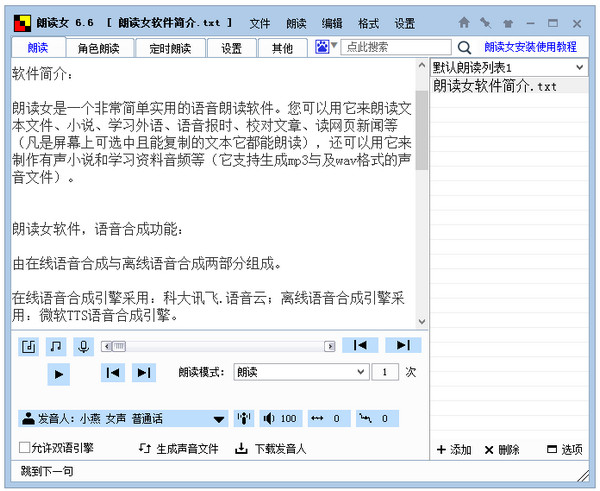Click the 点此搜索 search field
The height and width of the screenshot is (491, 600).
[x=396, y=47]
